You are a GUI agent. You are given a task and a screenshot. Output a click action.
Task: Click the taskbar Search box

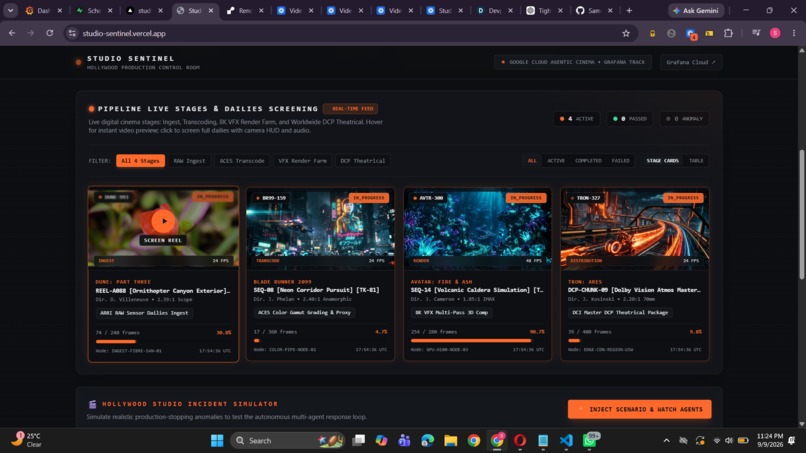(287, 441)
